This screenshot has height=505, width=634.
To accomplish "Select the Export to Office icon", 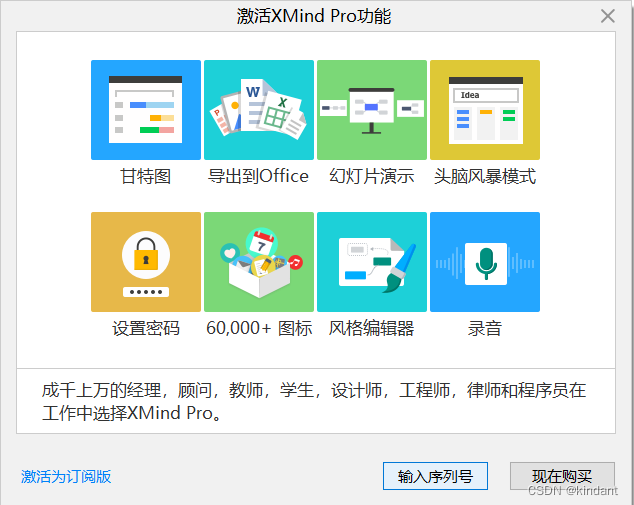I will (x=259, y=110).
